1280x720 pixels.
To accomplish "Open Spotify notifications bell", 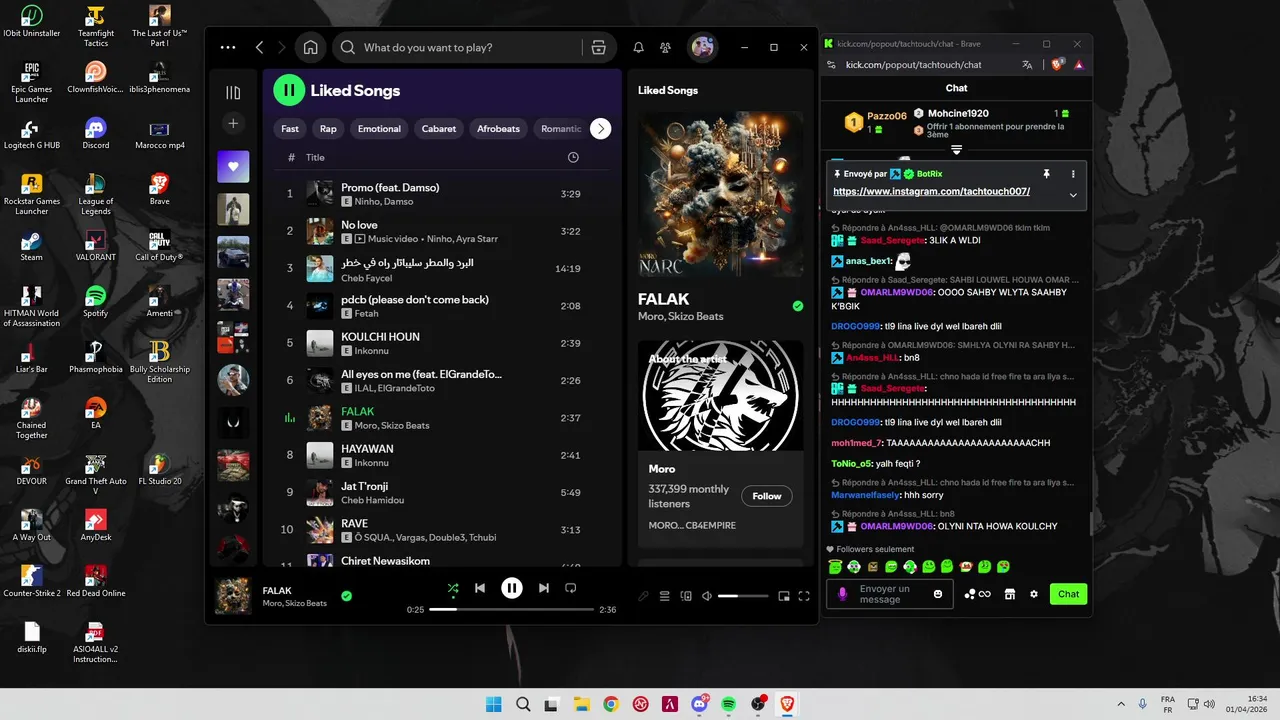I will tap(638, 47).
